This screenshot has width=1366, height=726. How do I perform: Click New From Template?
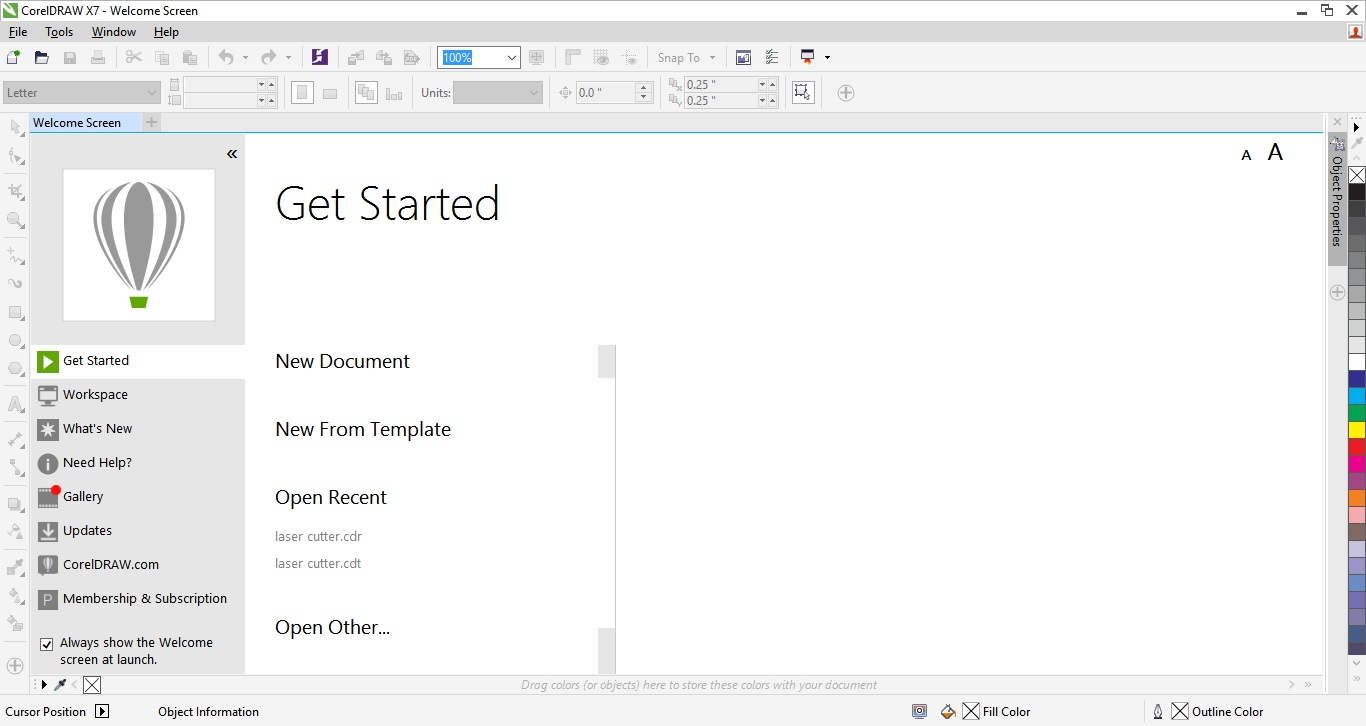pos(363,430)
